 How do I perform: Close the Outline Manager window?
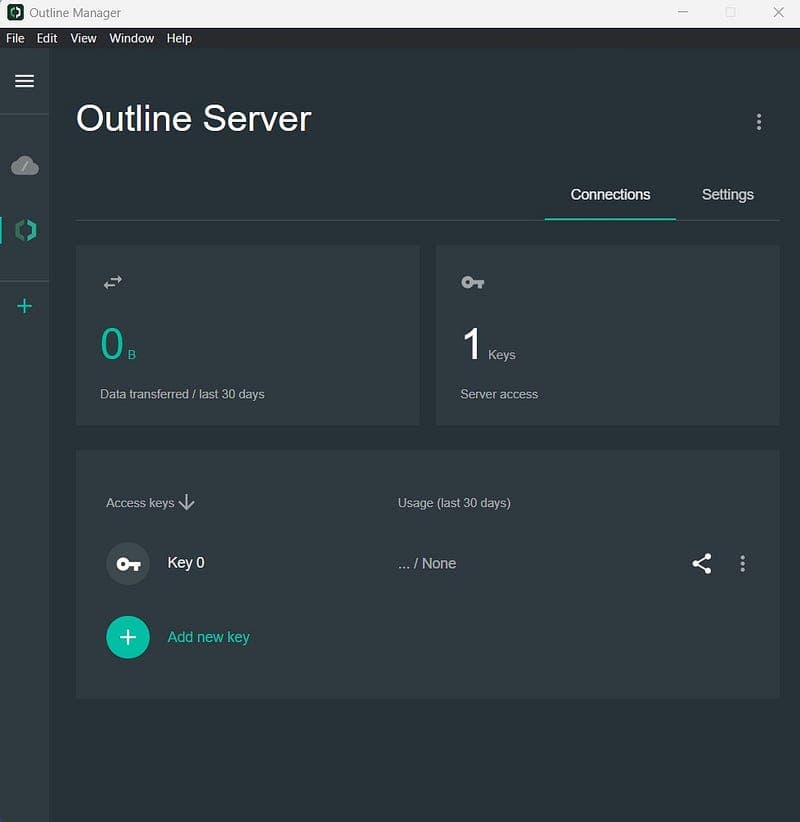coord(779,12)
